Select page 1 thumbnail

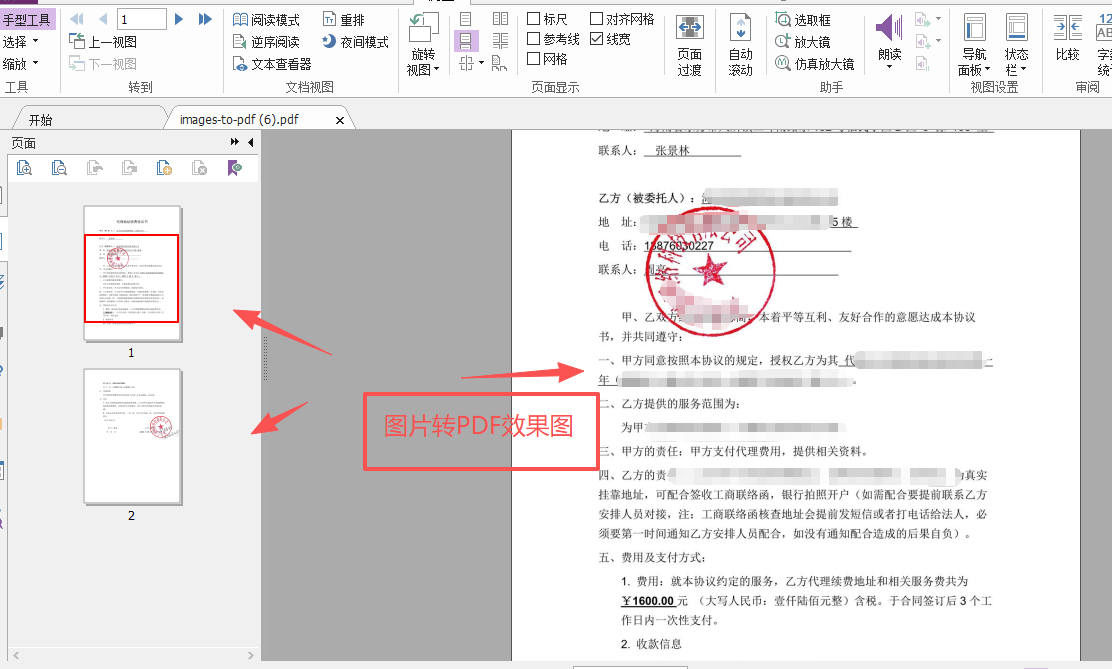pyautogui.click(x=133, y=274)
